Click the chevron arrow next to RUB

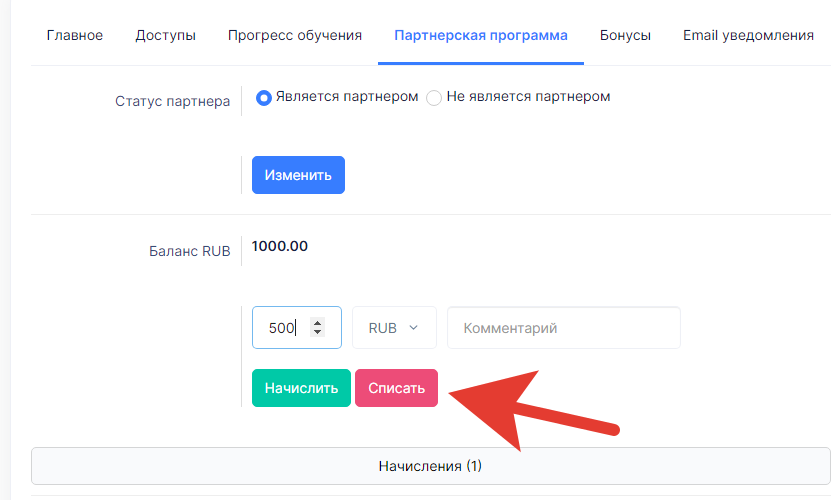pos(413,328)
